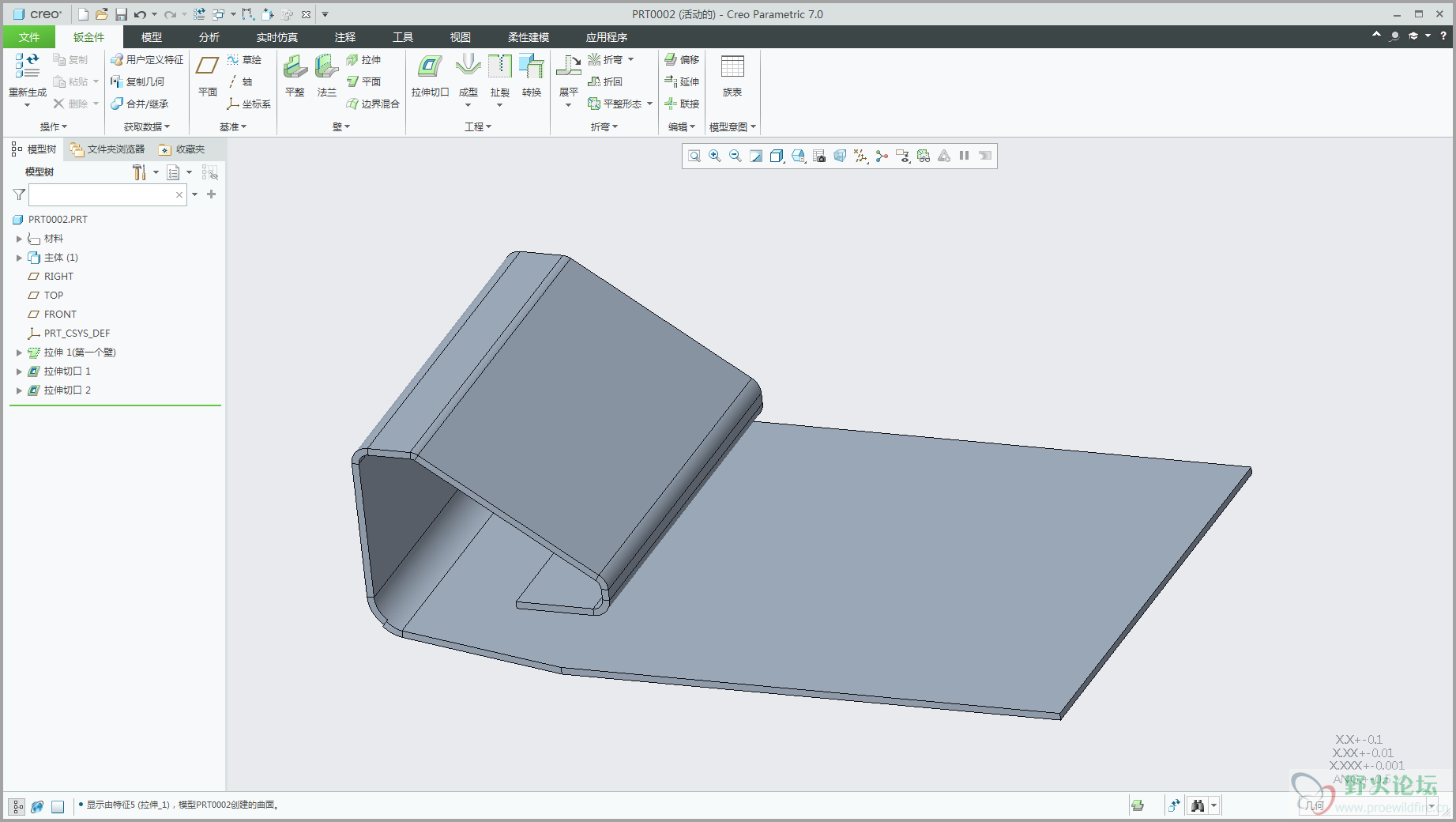Open the Saved Orientations icon
1456x822 pixels.
[x=798, y=156]
